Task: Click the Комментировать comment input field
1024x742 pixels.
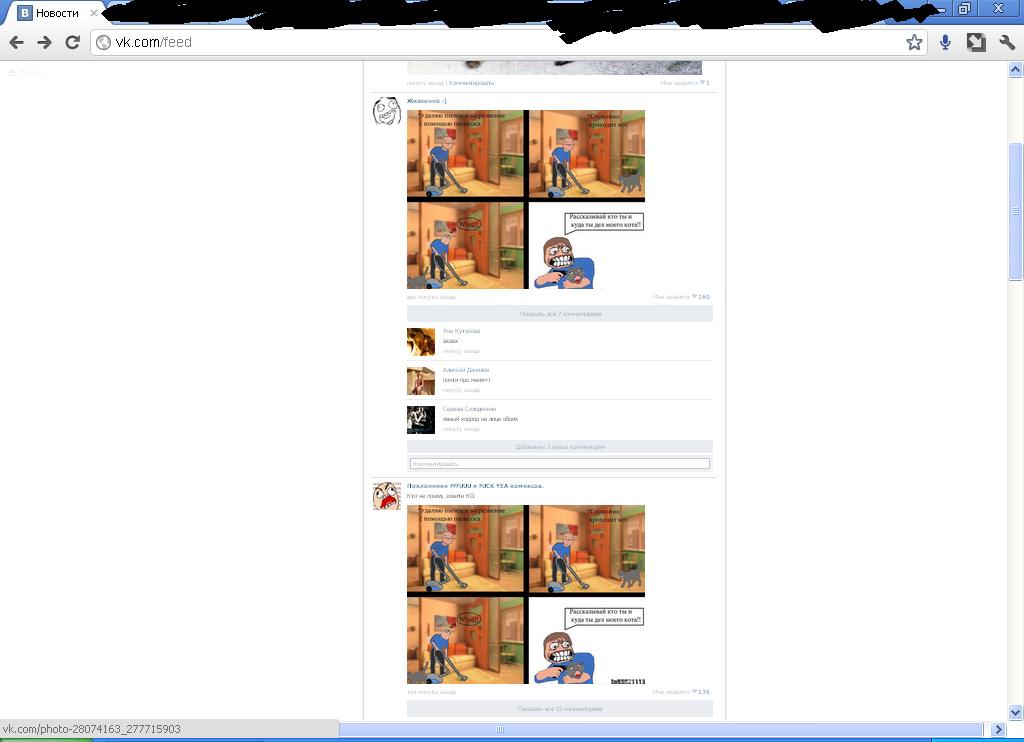Action: pyautogui.click(x=560, y=464)
